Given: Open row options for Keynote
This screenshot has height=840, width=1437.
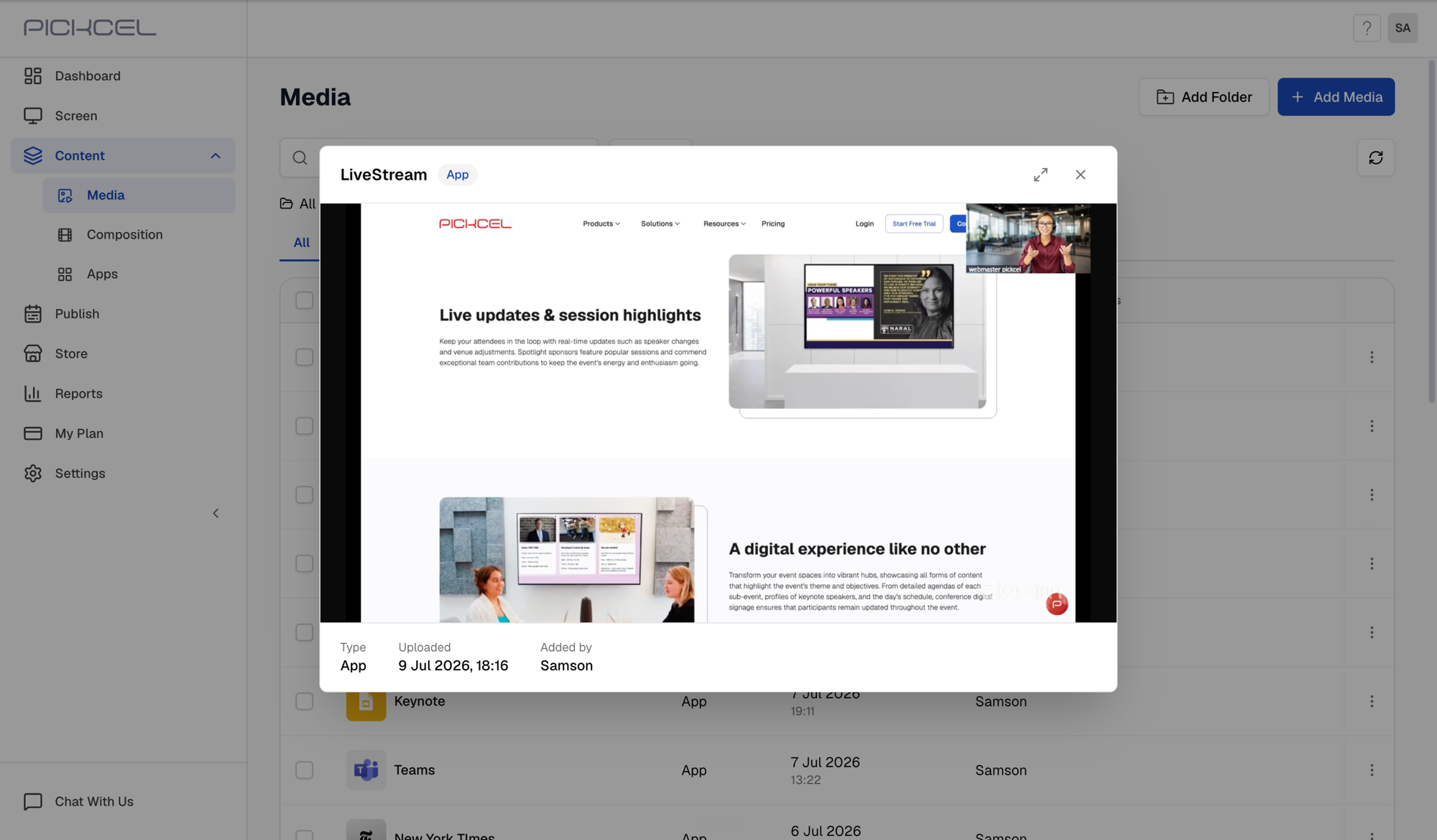Looking at the screenshot, I should point(1372,701).
